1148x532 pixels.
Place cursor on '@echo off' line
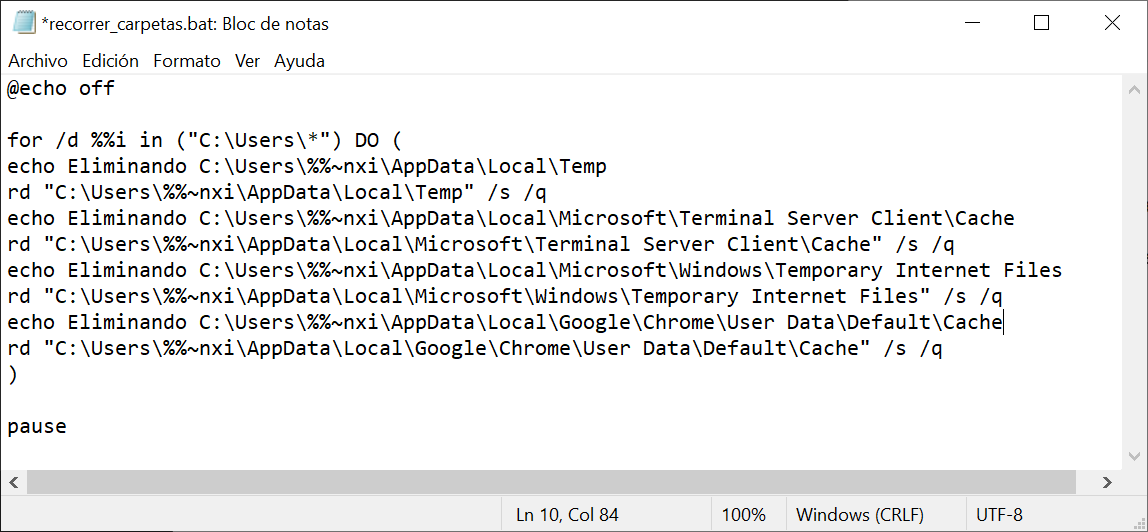(61, 89)
